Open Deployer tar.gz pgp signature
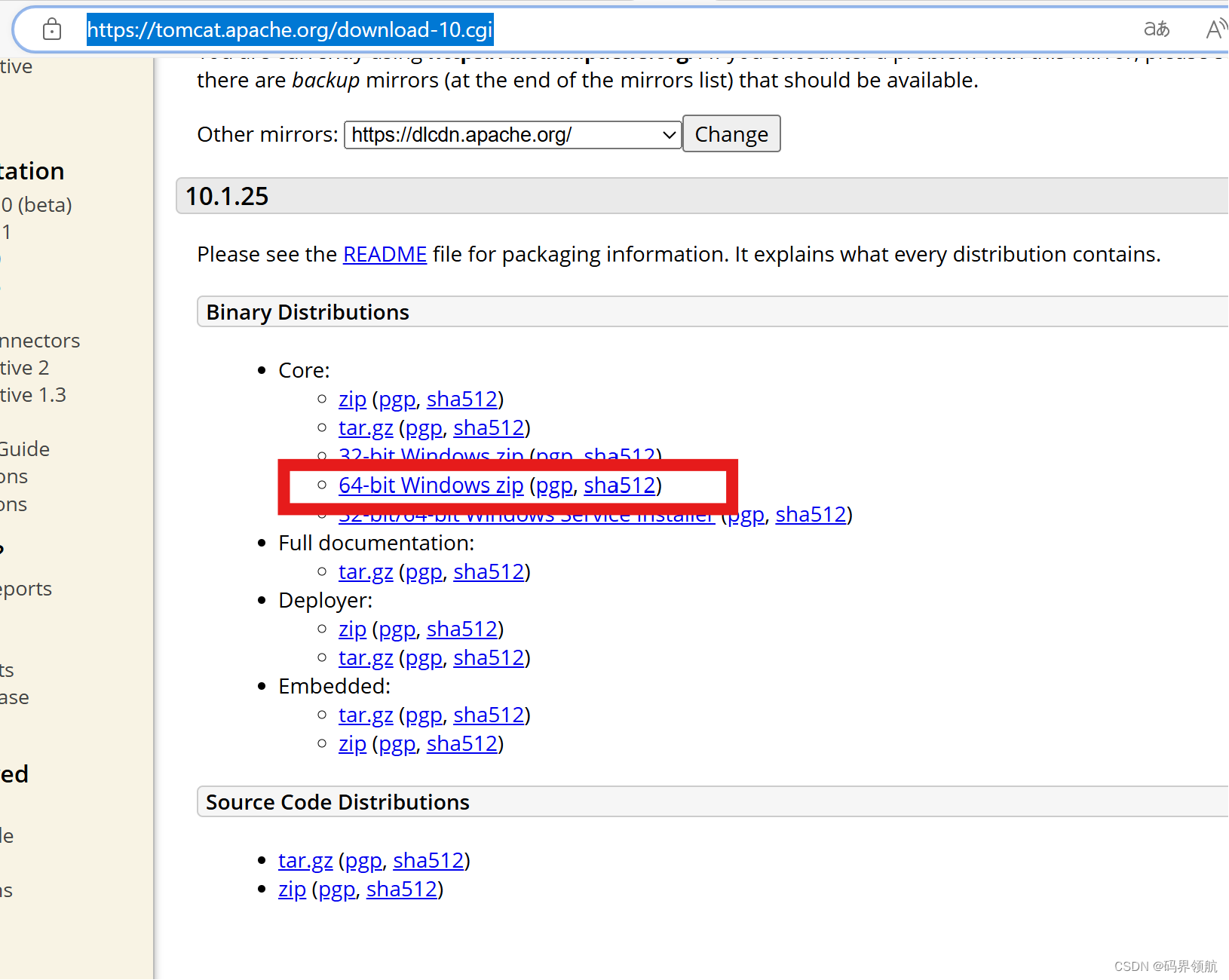The image size is (1229, 980). (424, 657)
